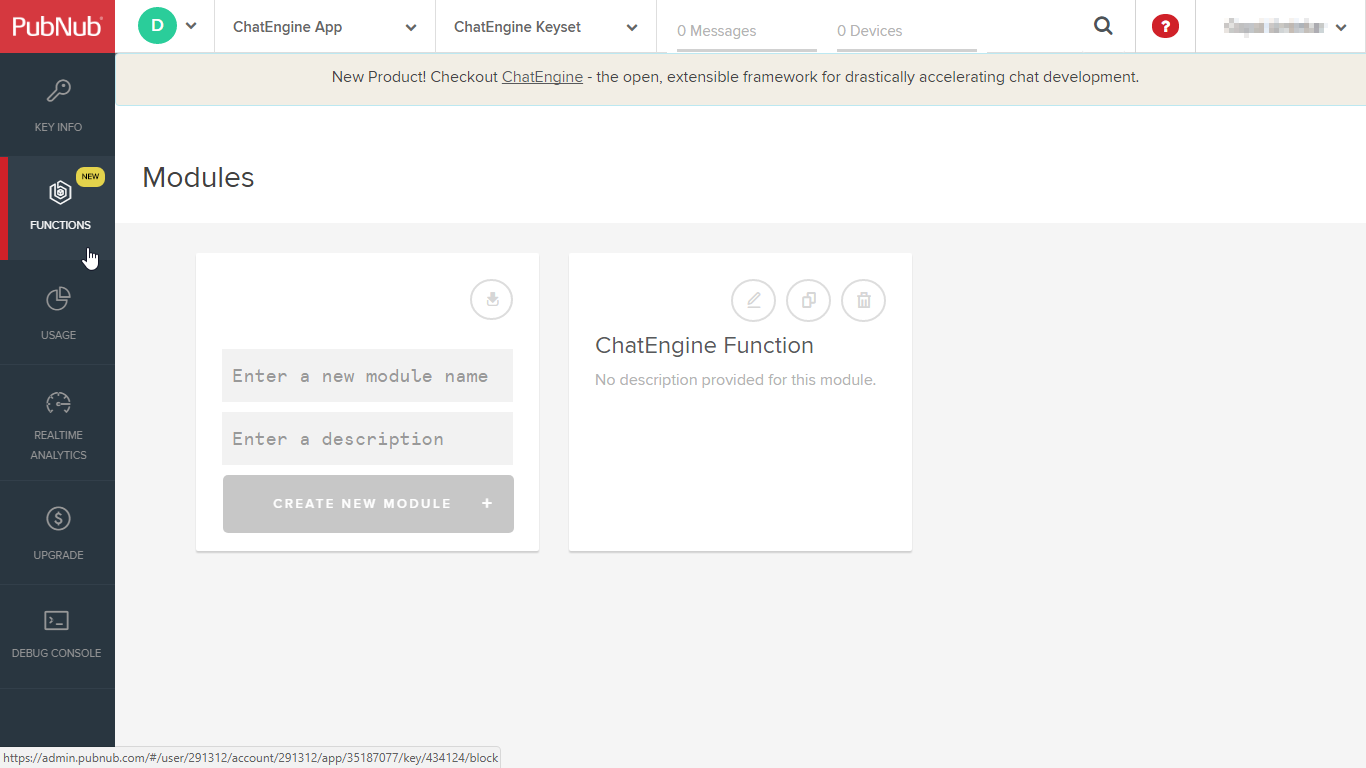Click the key icon in sidebar
The height and width of the screenshot is (768, 1366).
point(58,92)
